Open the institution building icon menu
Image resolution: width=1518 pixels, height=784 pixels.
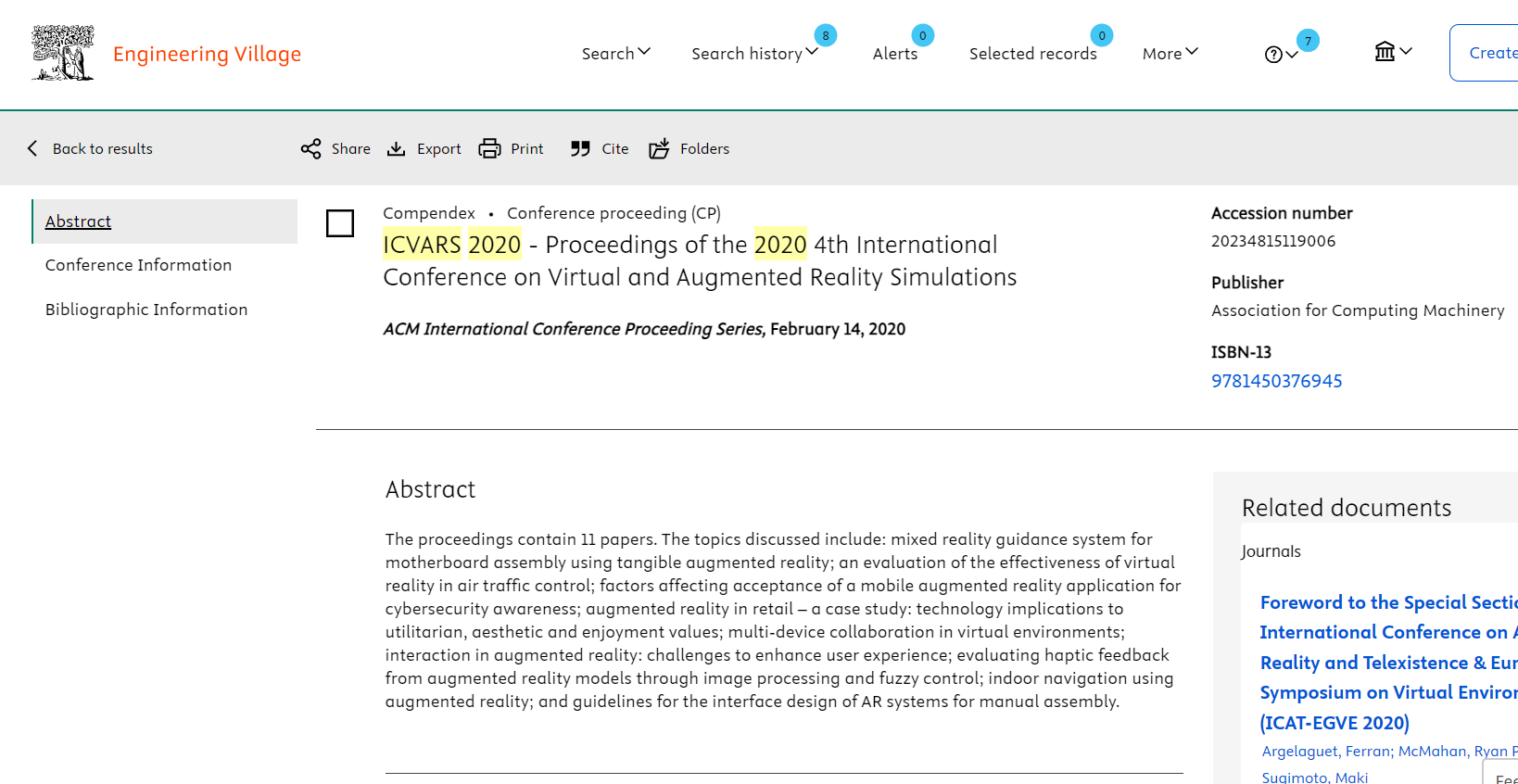[x=1393, y=51]
